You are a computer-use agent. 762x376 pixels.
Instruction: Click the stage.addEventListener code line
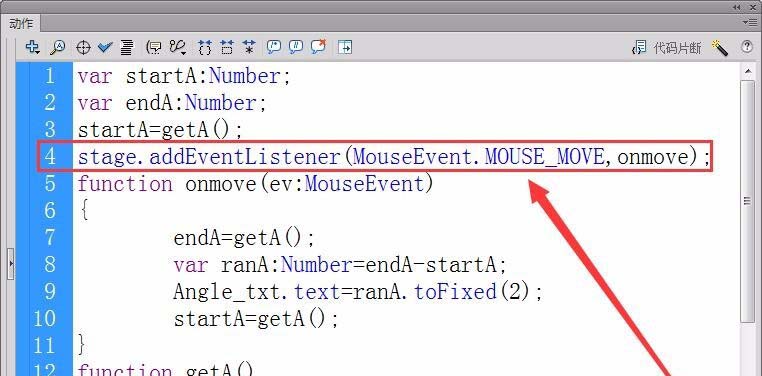click(394, 157)
